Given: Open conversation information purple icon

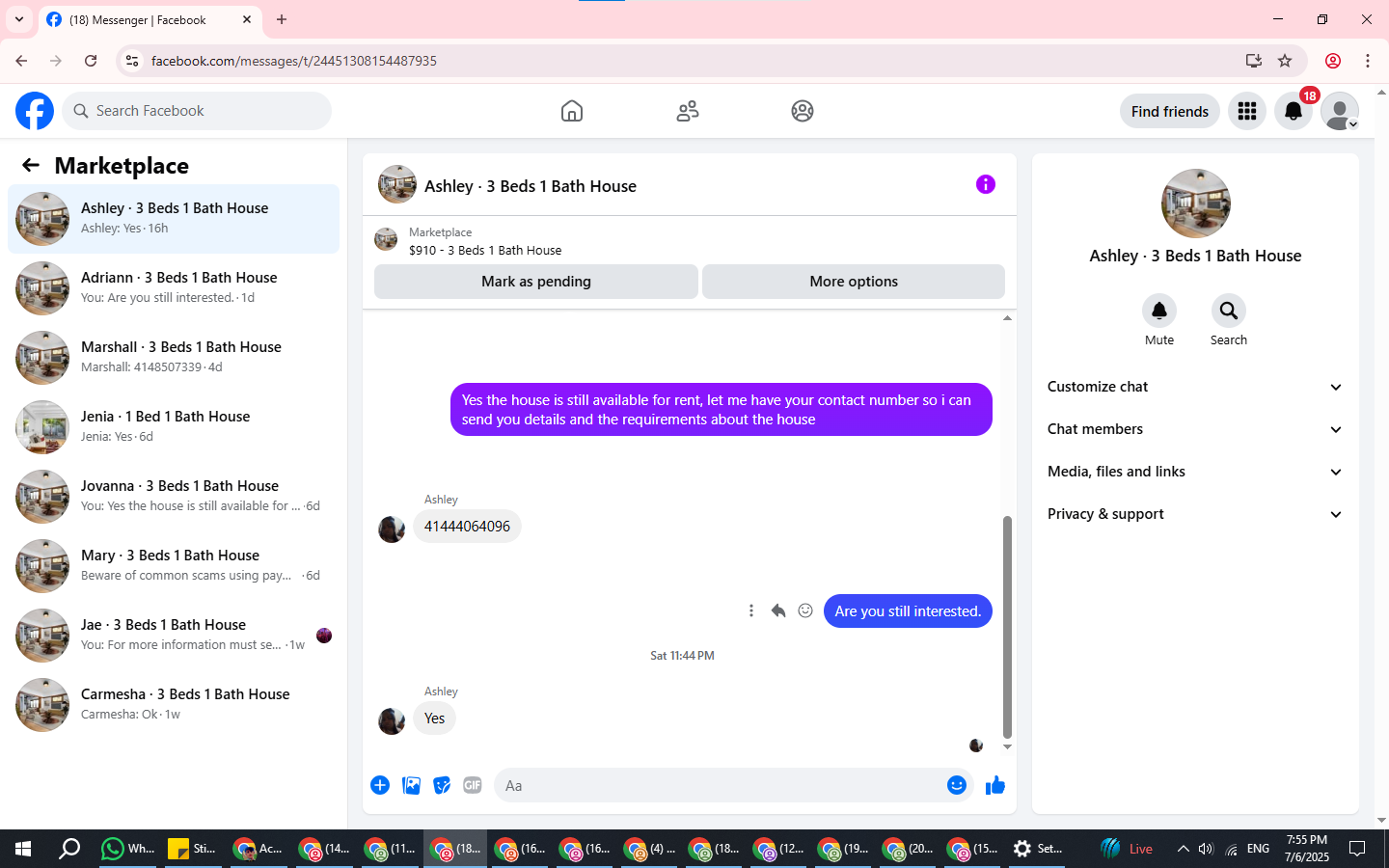Looking at the screenshot, I should pyautogui.click(x=986, y=184).
